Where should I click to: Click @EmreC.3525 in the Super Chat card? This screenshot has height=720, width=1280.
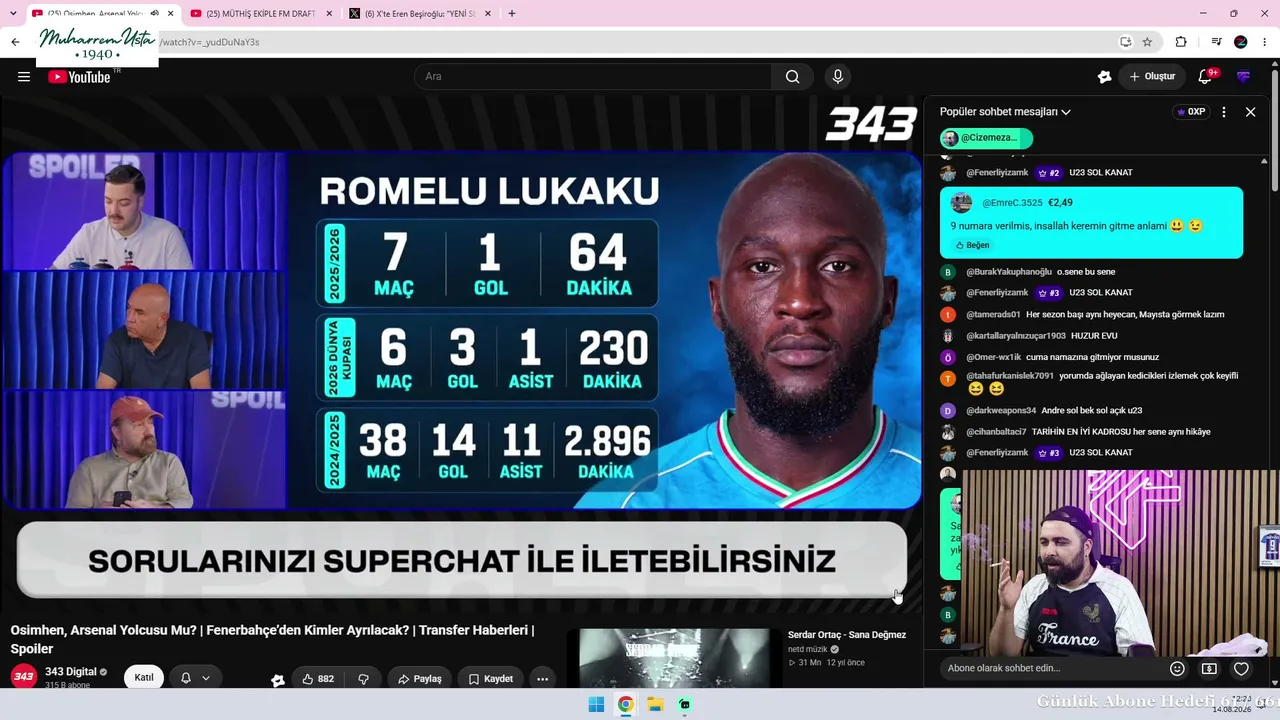(1012, 203)
